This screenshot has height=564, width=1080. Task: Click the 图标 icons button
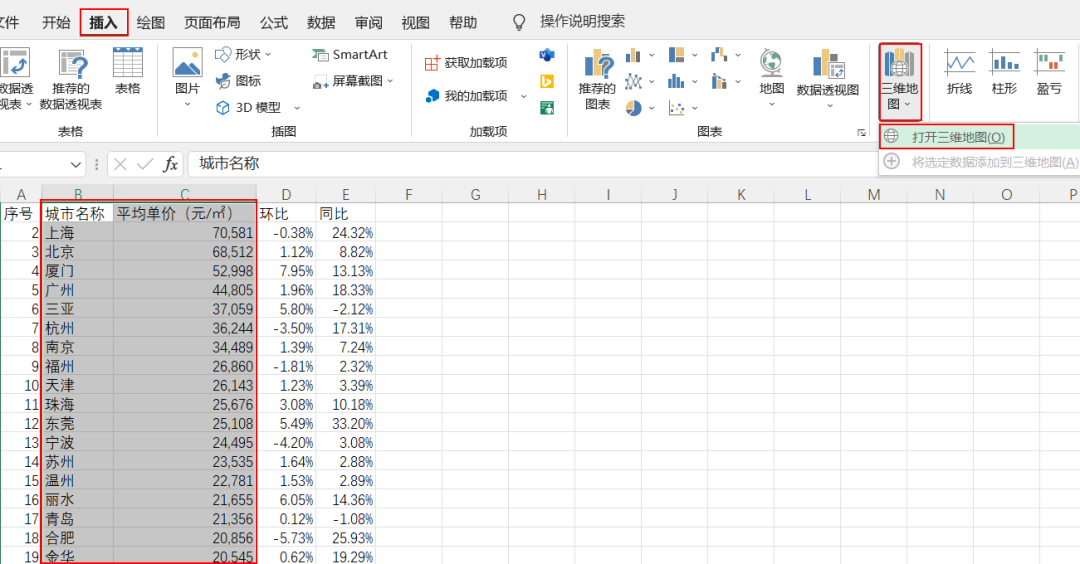click(x=238, y=81)
